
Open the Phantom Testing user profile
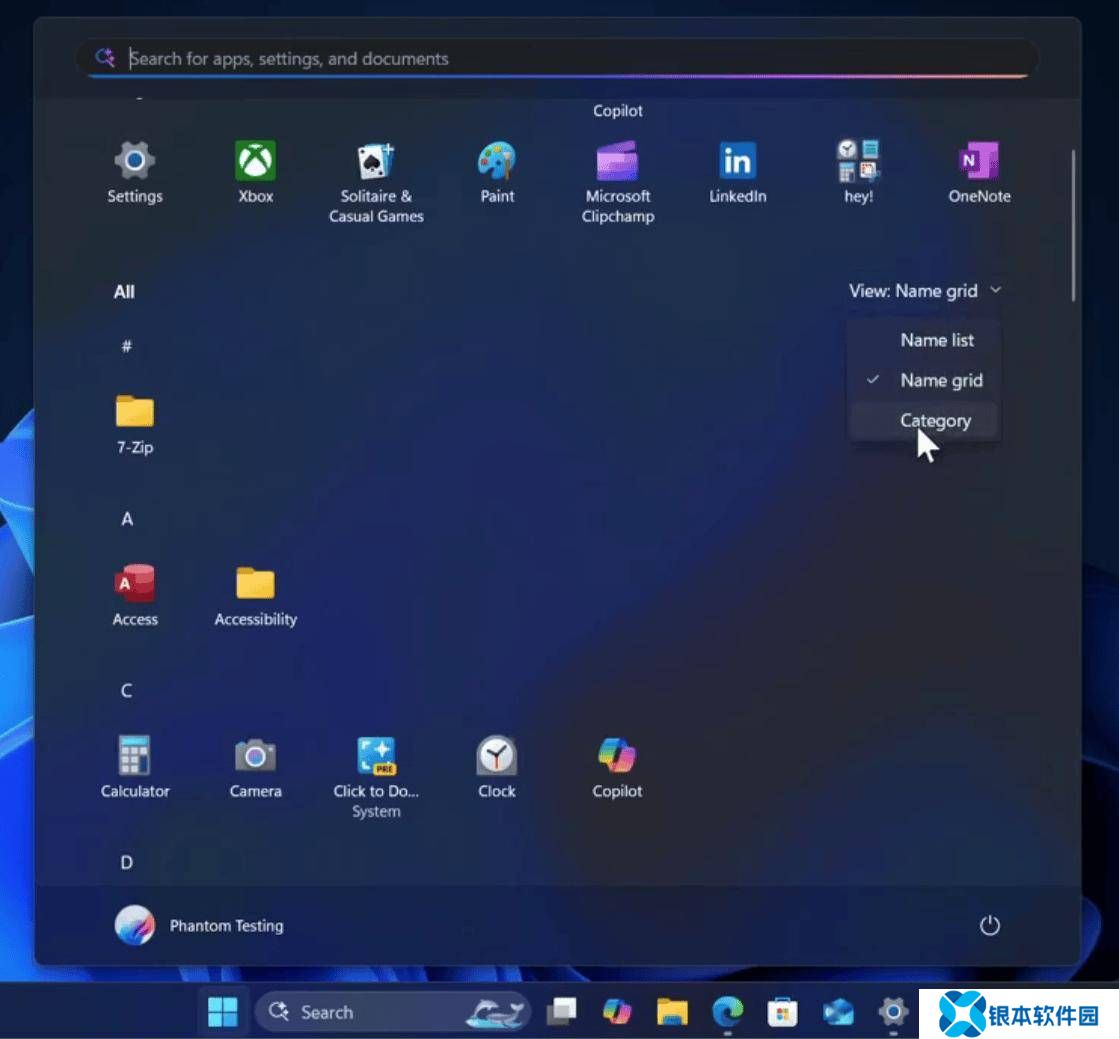(x=199, y=926)
